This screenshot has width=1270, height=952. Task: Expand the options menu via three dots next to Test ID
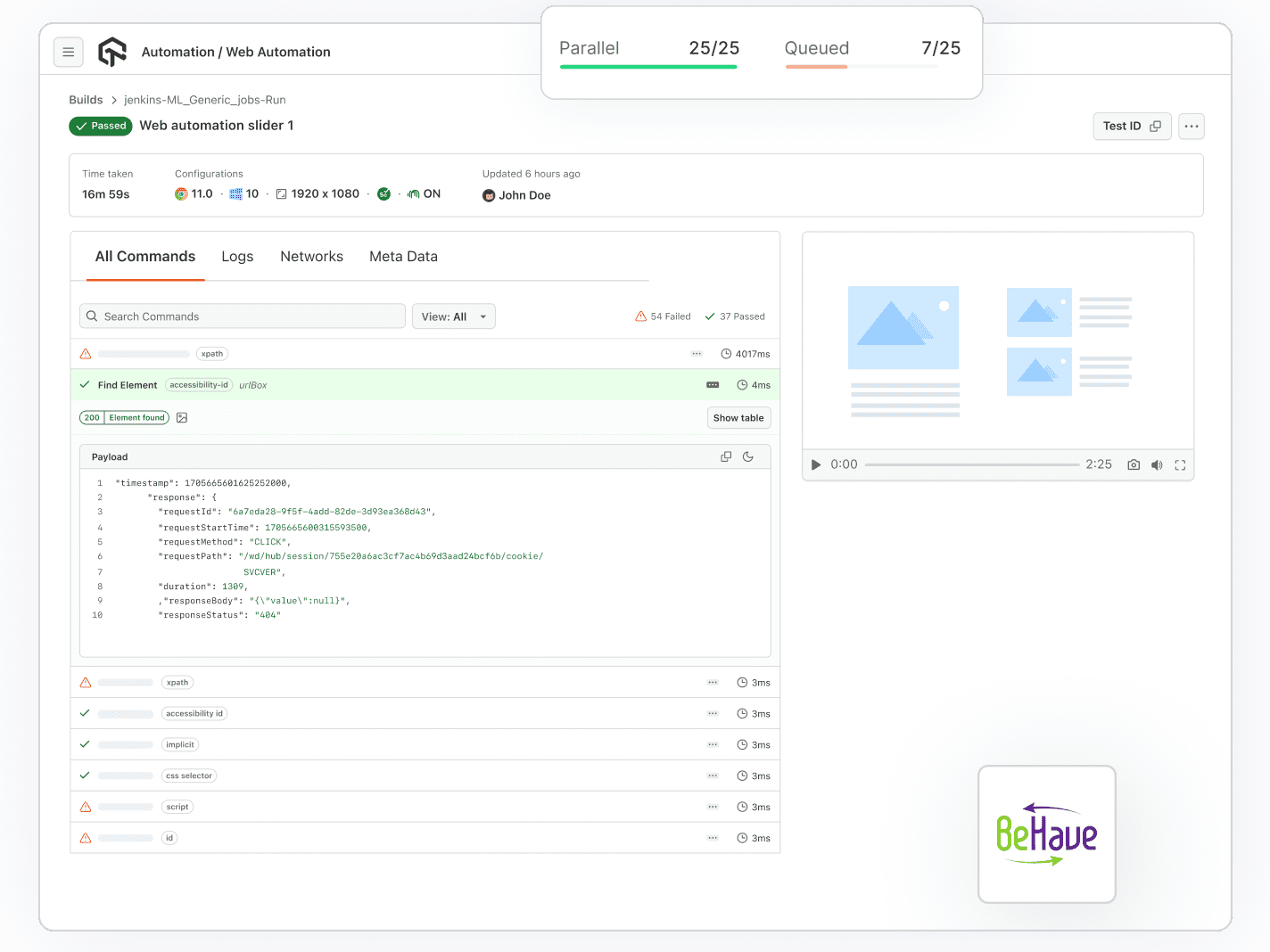coord(1191,126)
